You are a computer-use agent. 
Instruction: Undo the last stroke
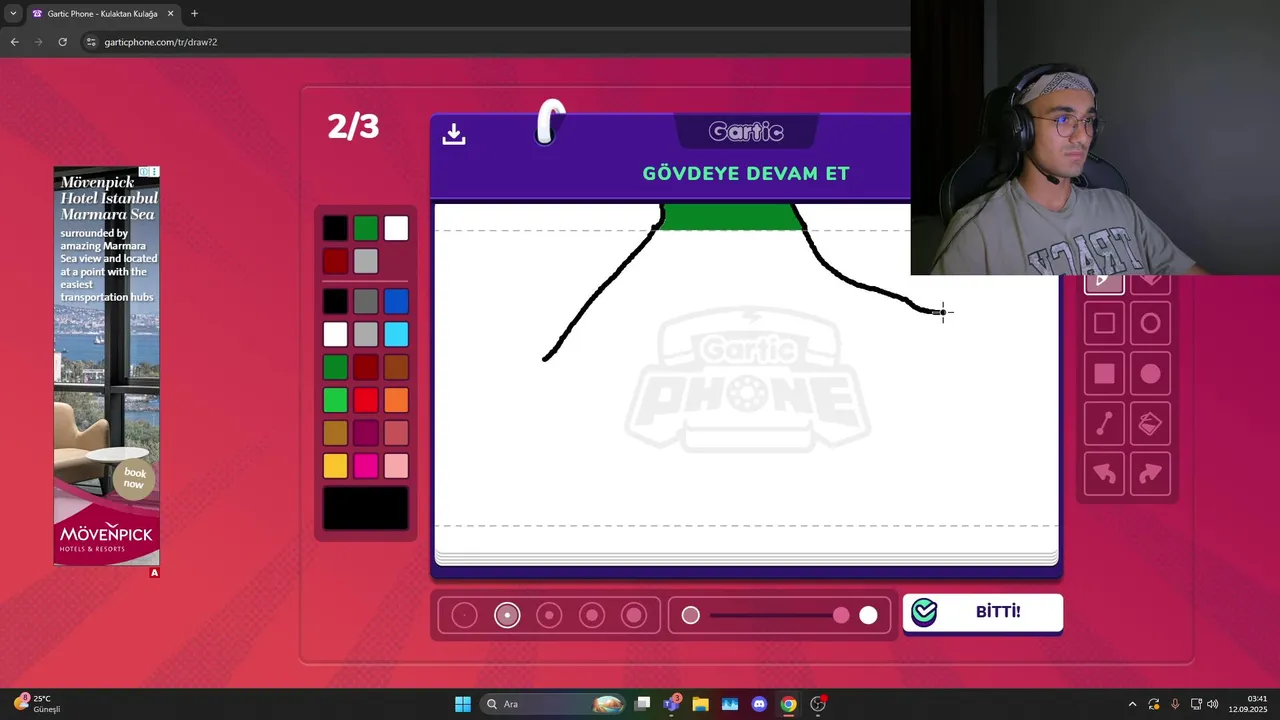[1104, 474]
